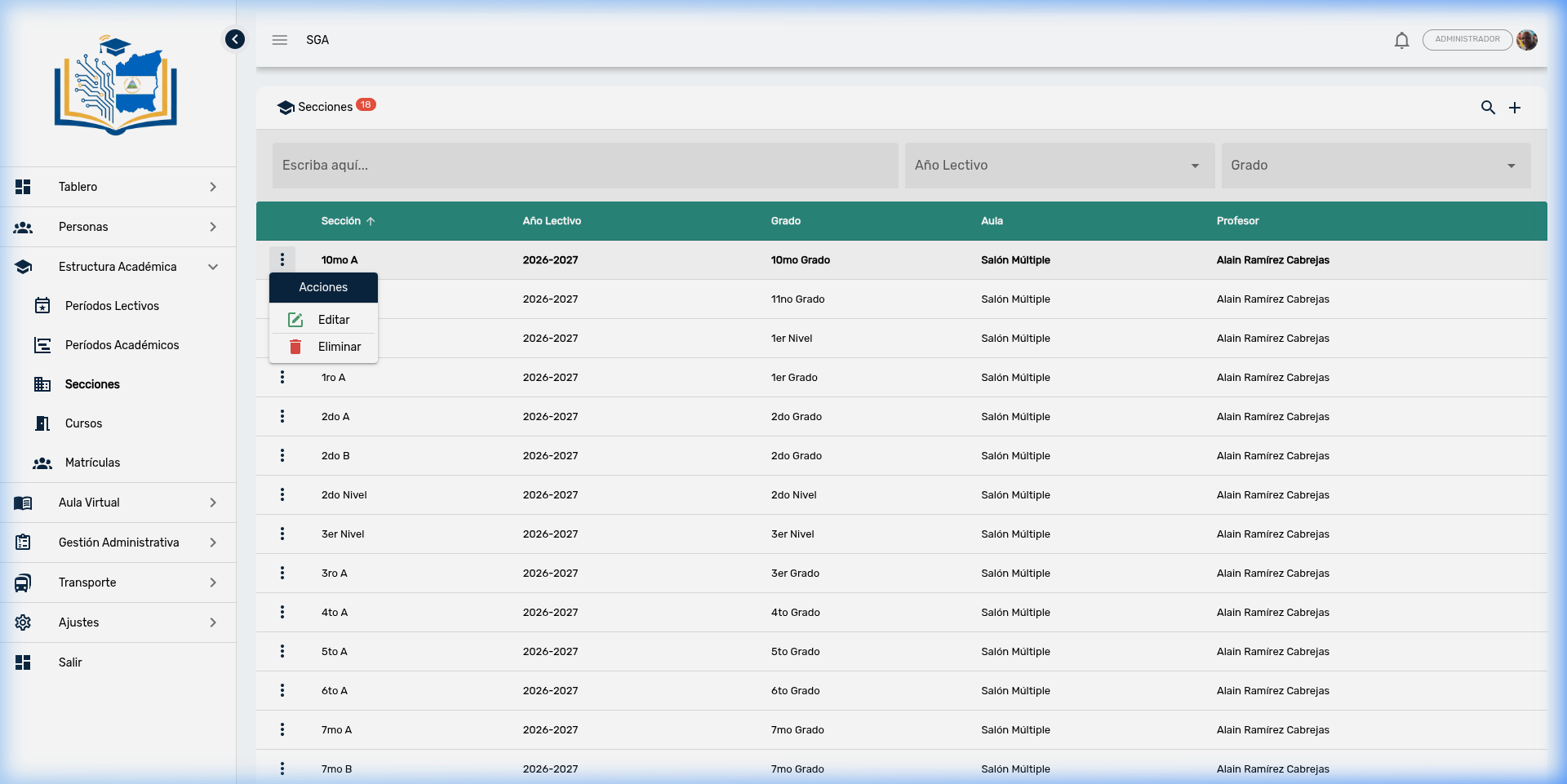The width and height of the screenshot is (1567, 784).
Task: Log out using Salir
Action: (70, 662)
